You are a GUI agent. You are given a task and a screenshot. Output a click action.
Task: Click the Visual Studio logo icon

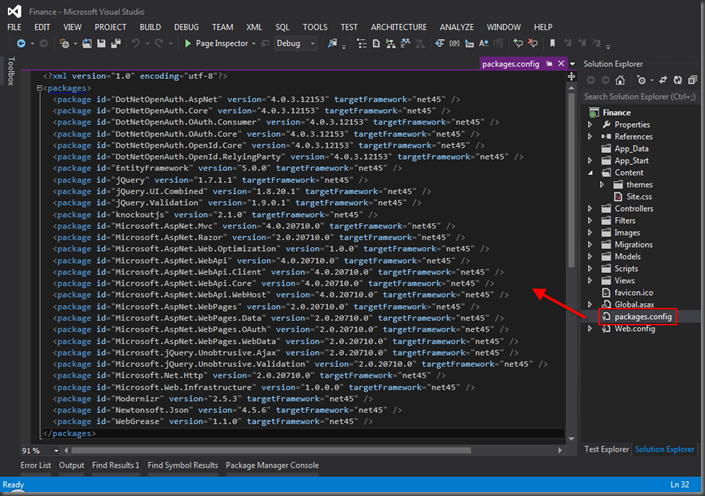click(x=14, y=12)
